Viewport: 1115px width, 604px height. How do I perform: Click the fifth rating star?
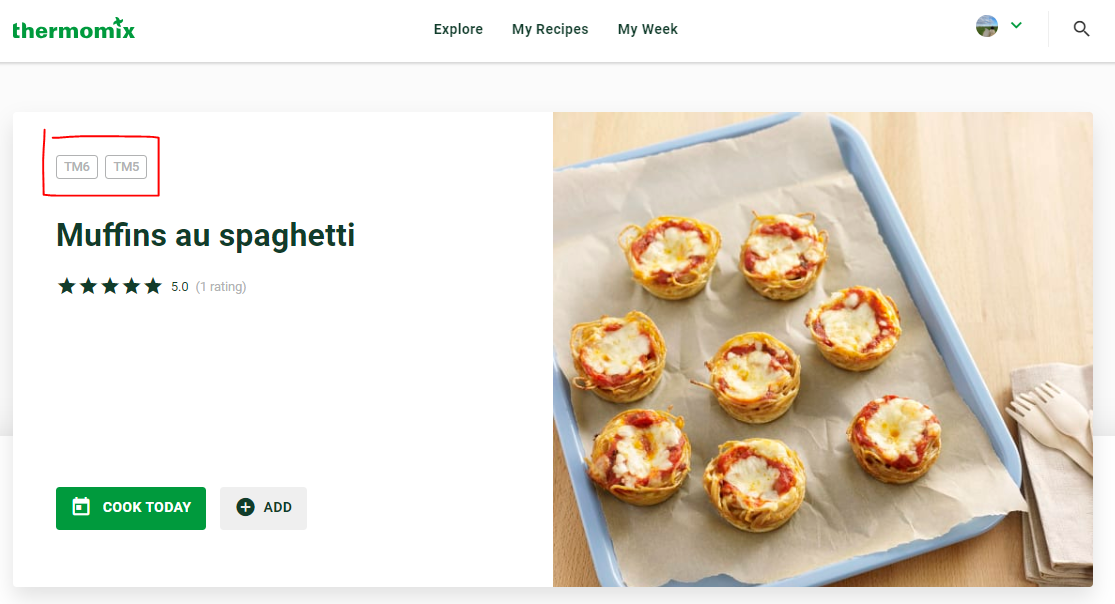(152, 287)
